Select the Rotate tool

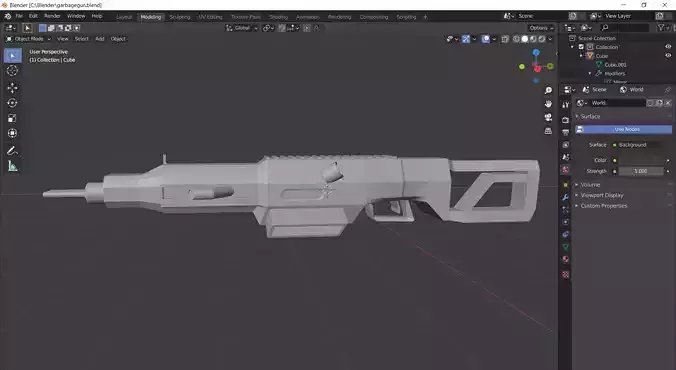pyautogui.click(x=13, y=103)
